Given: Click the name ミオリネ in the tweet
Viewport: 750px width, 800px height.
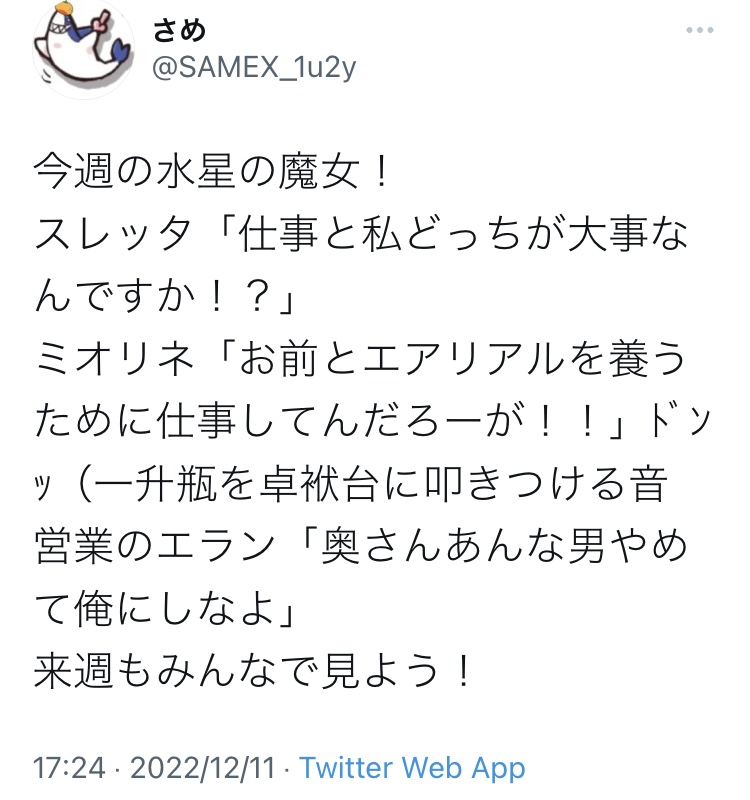Looking at the screenshot, I should click(114, 359).
